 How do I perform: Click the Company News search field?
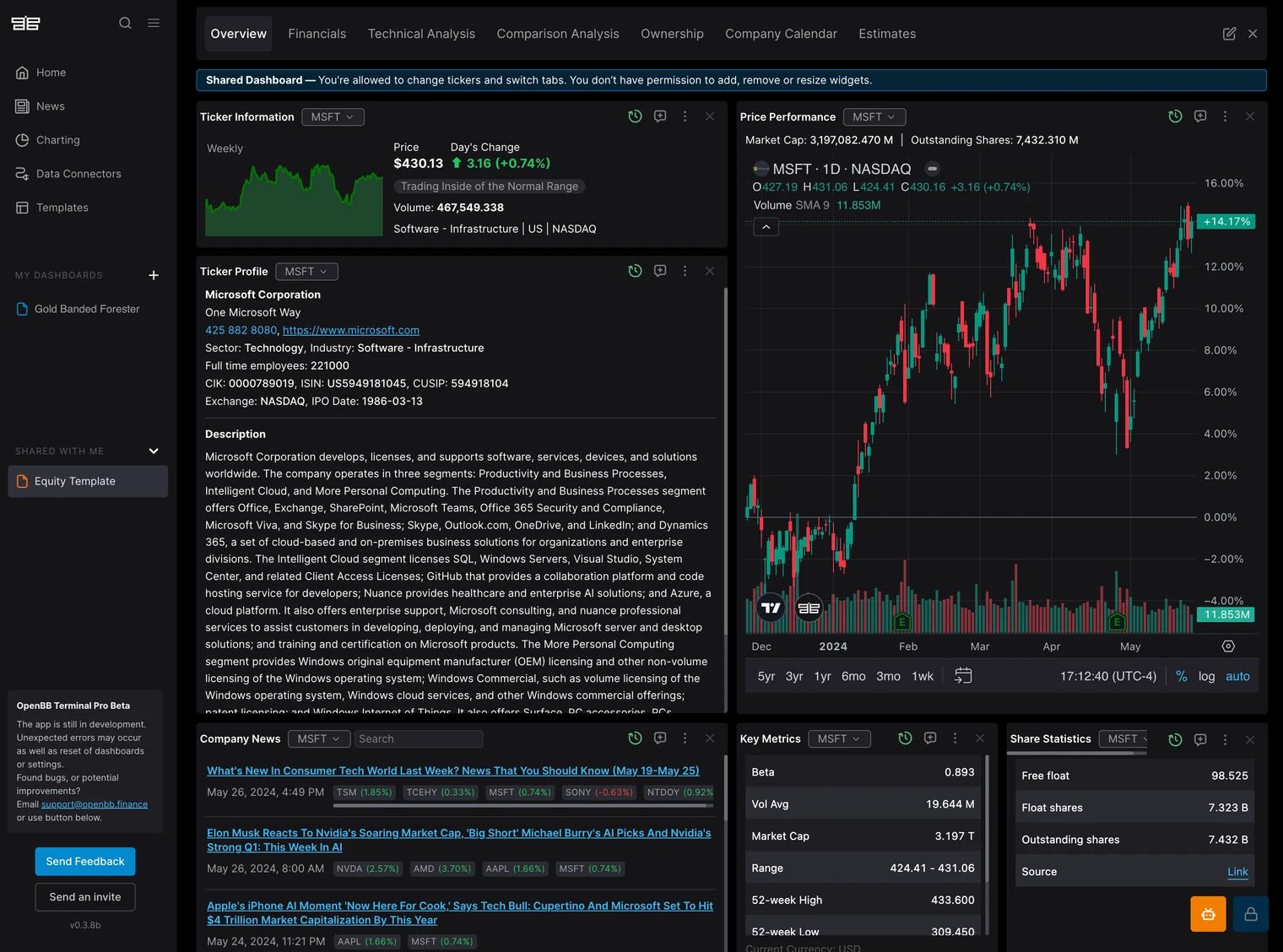pos(419,739)
